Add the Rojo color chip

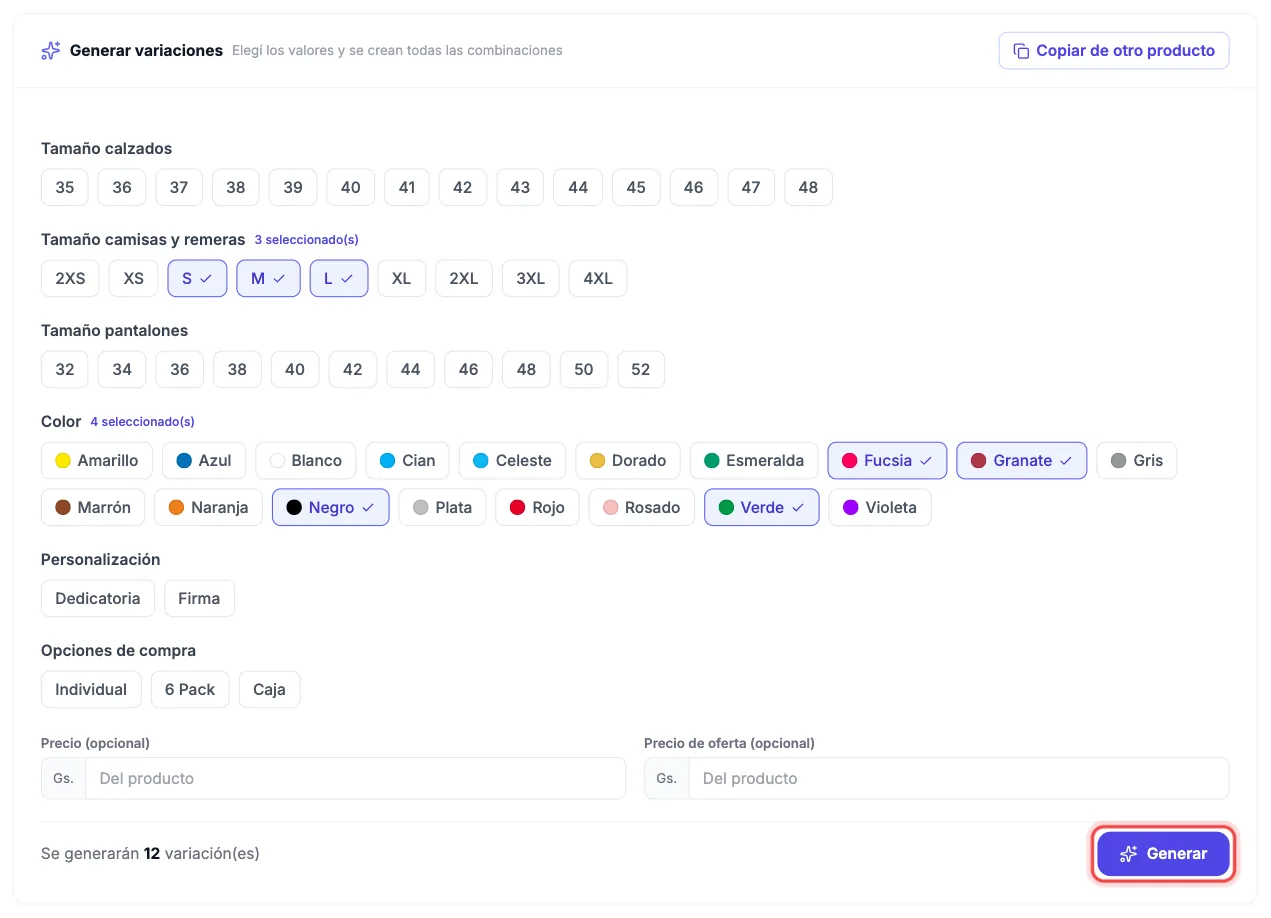537,508
